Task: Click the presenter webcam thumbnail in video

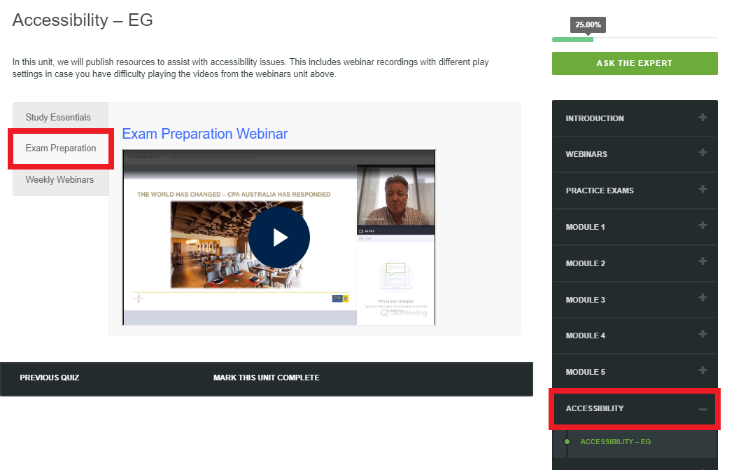Action: [396, 195]
